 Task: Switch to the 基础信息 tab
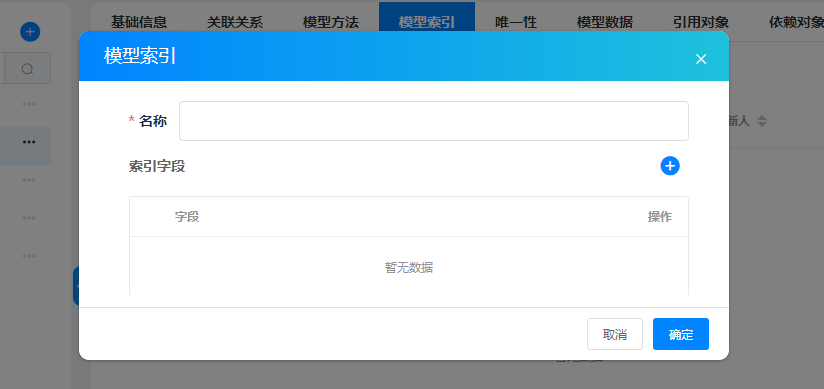click(x=139, y=22)
